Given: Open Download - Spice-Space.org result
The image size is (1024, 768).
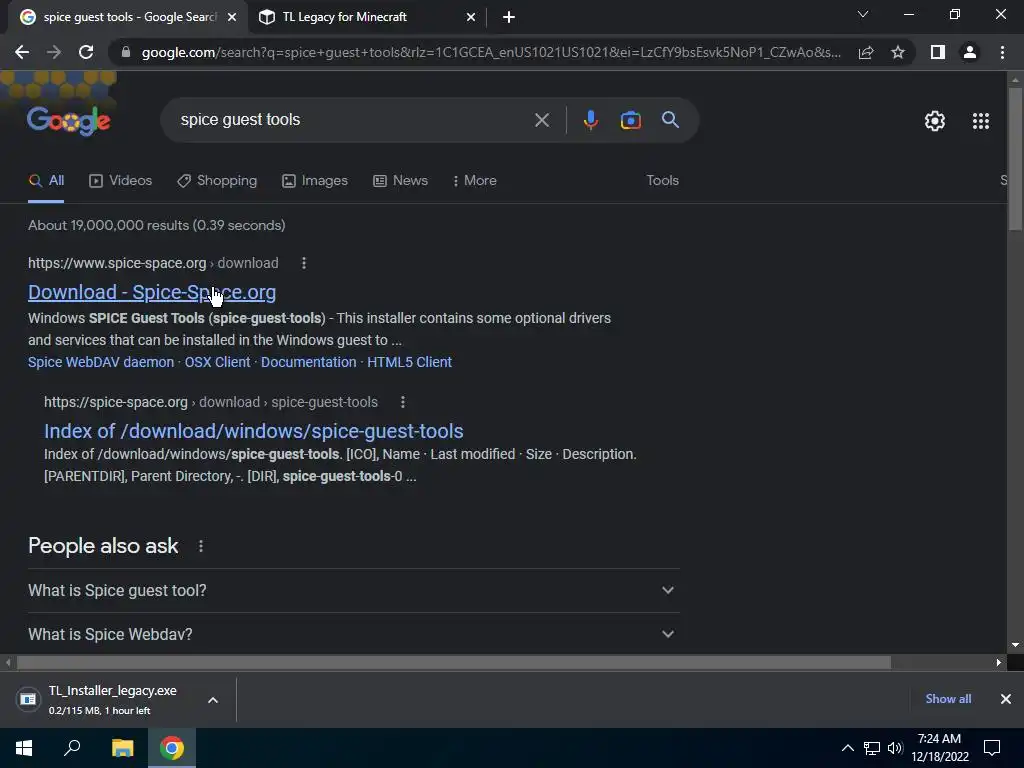Looking at the screenshot, I should click(x=152, y=293).
